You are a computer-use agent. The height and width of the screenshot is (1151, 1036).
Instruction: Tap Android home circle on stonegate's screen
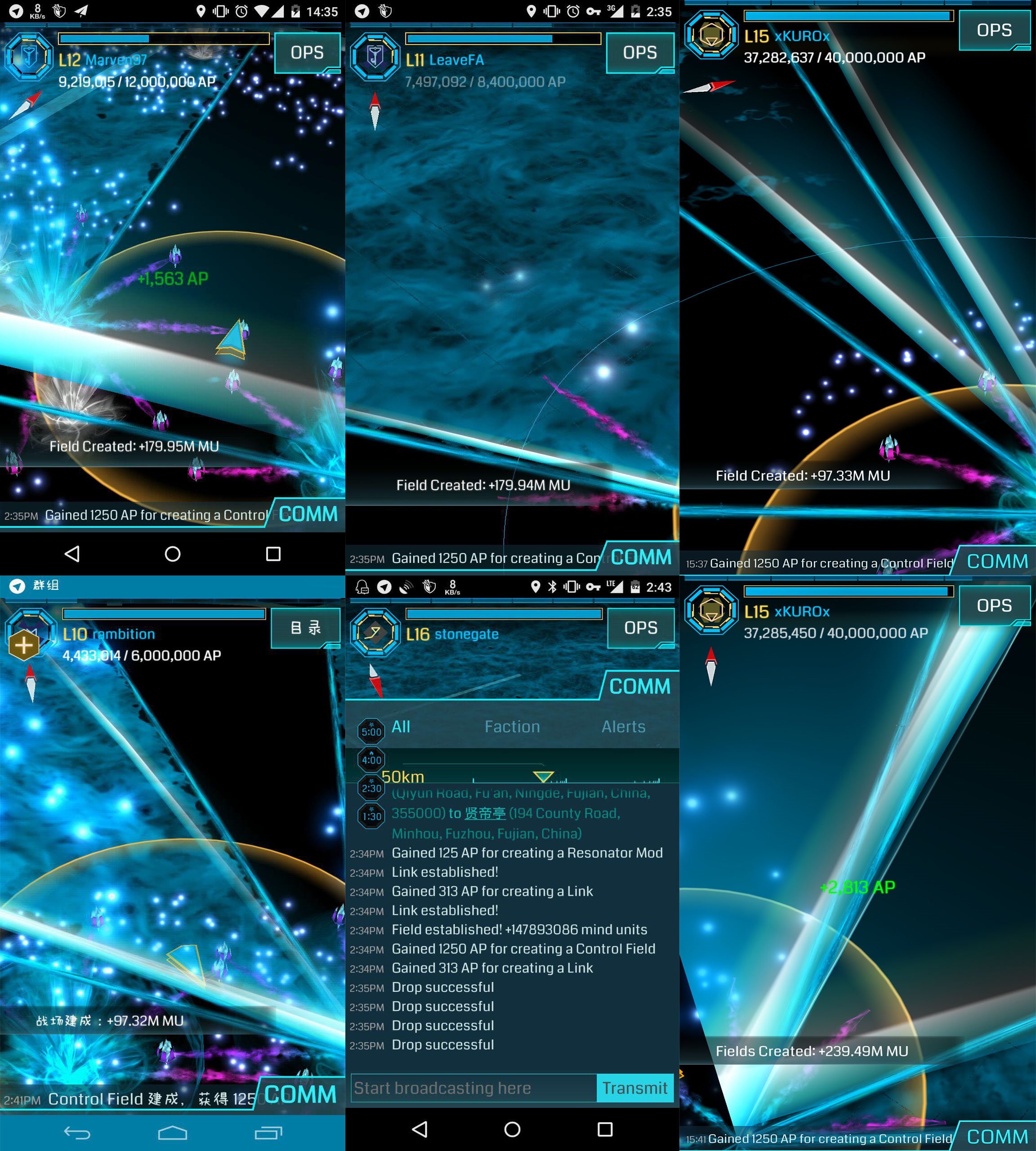click(512, 1129)
